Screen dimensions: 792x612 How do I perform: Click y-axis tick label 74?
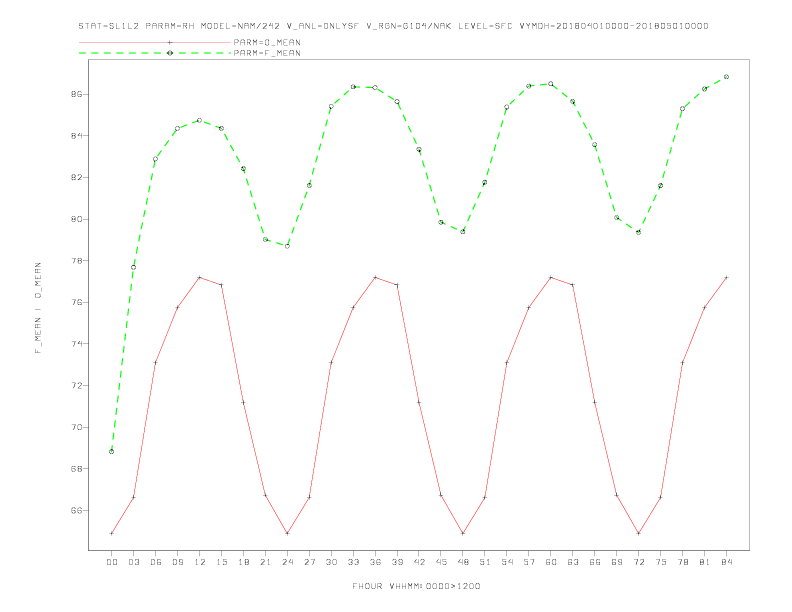(76, 344)
